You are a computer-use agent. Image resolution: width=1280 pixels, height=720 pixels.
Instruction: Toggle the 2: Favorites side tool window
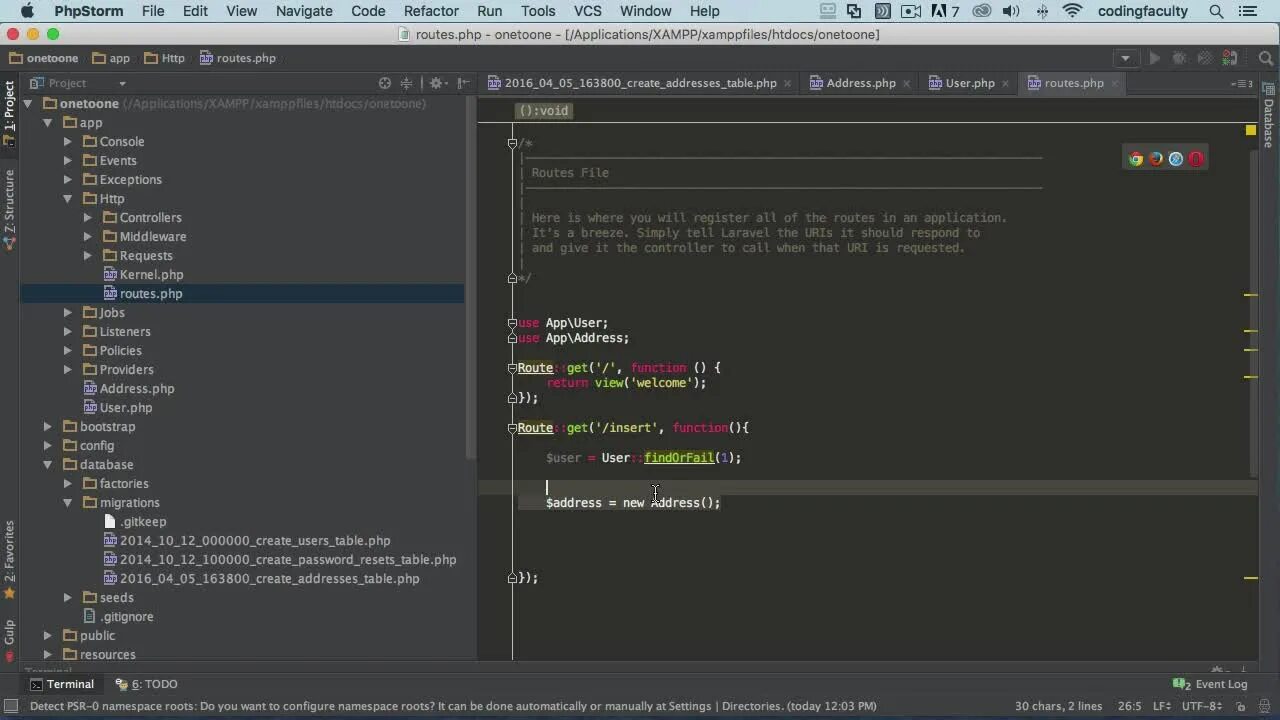click(9, 558)
